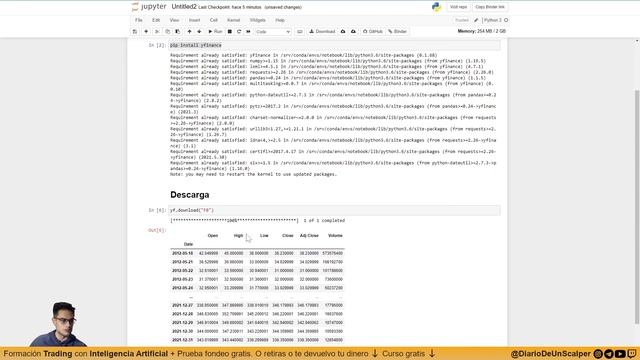Move selected cell down arrow
Viewport: 640px width, 360px height.
click(x=199, y=31)
